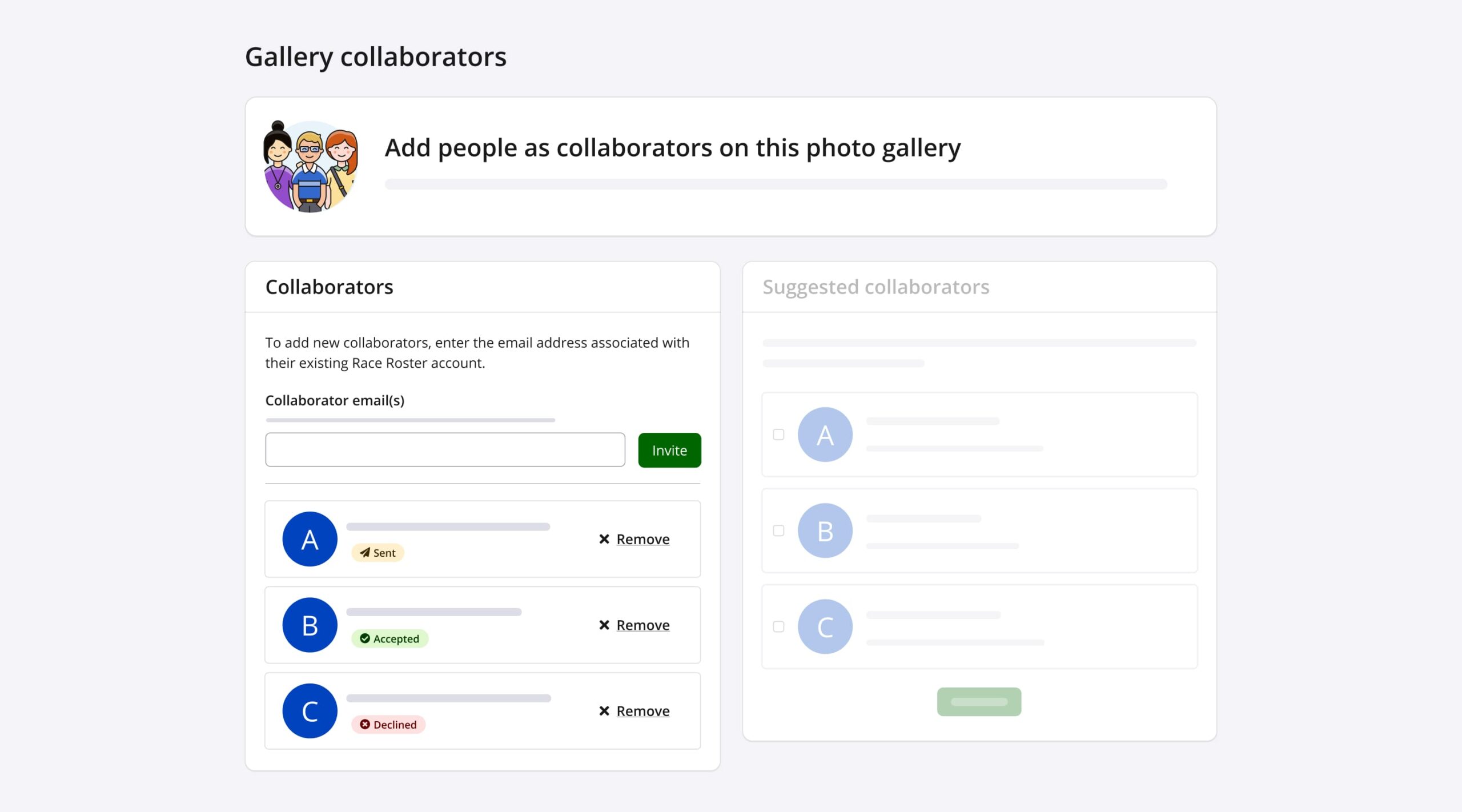
Task: Click the paper plane Sent badge
Action: (x=377, y=553)
